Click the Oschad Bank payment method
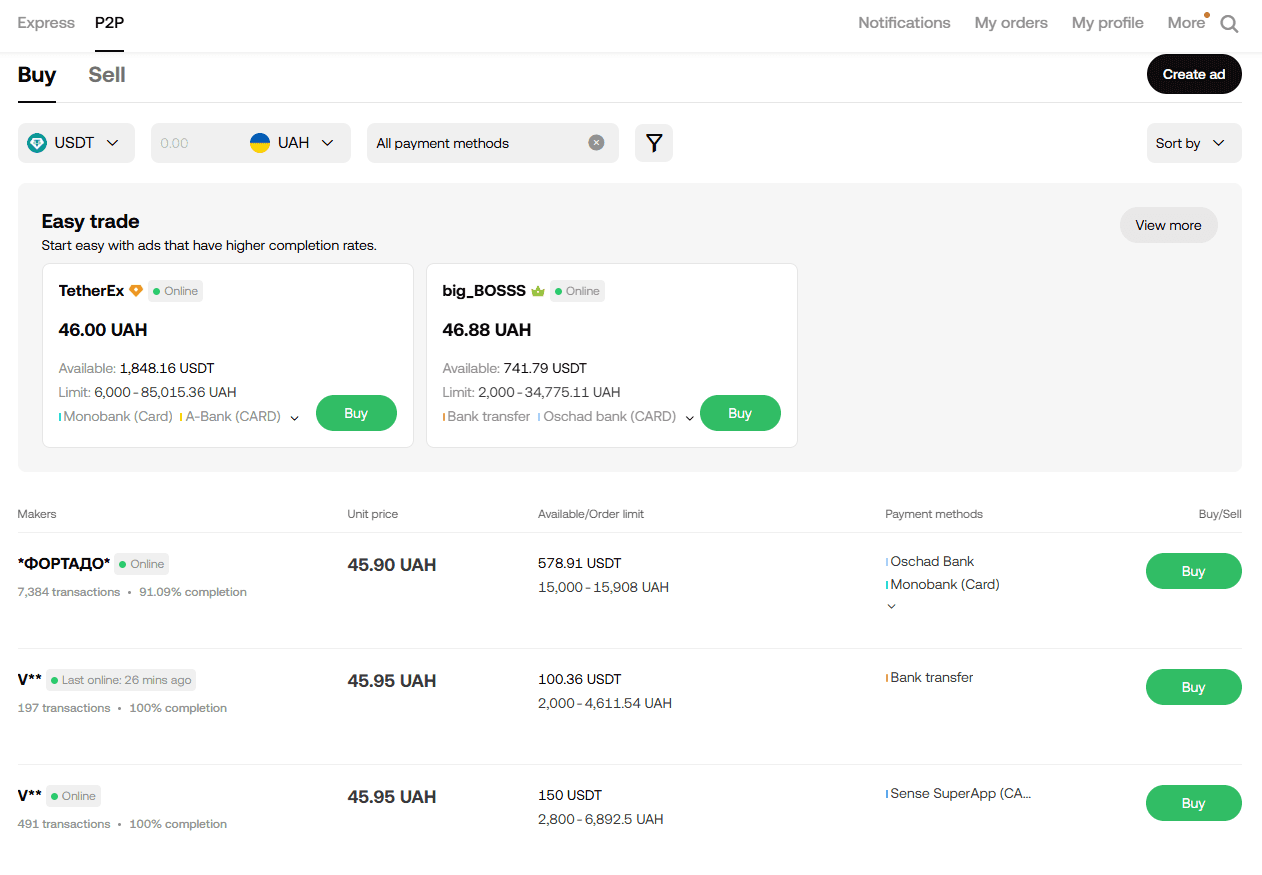The image size is (1262, 875). tap(932, 561)
